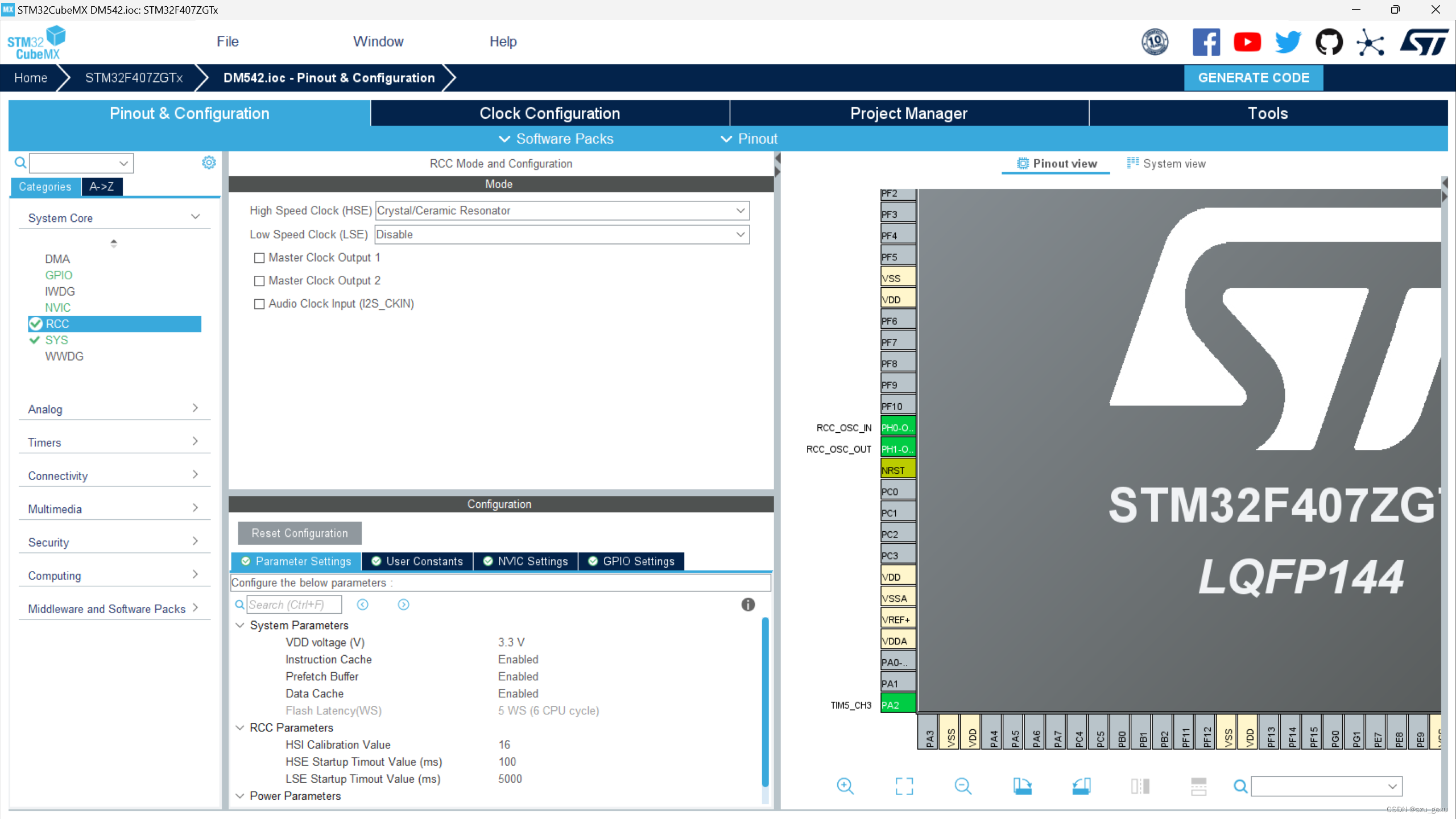1456x819 pixels.
Task: Toggle horizontal split view icon
Action: point(1198,786)
